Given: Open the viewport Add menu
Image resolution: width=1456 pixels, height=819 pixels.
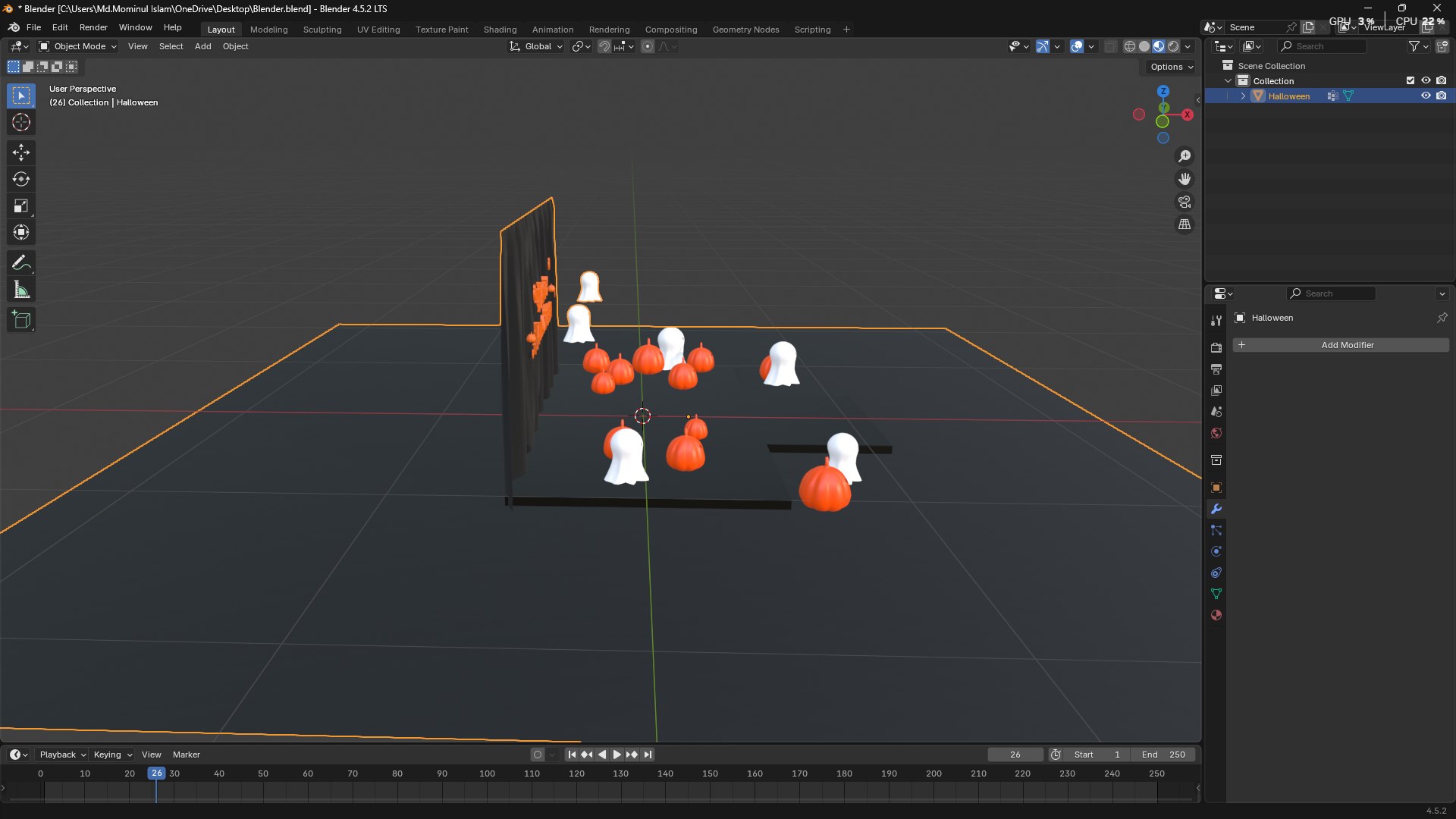Looking at the screenshot, I should (202, 46).
